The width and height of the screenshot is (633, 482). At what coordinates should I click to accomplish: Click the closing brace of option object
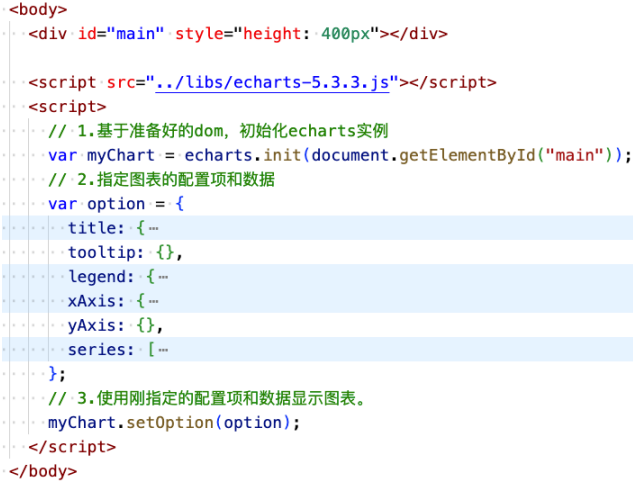click(x=53, y=374)
